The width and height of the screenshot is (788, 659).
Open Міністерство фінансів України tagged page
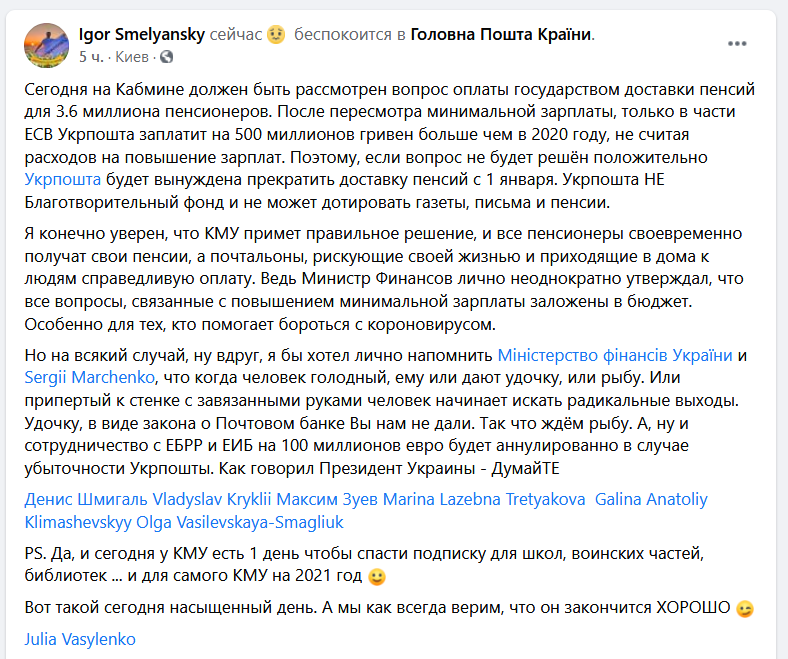coord(615,355)
